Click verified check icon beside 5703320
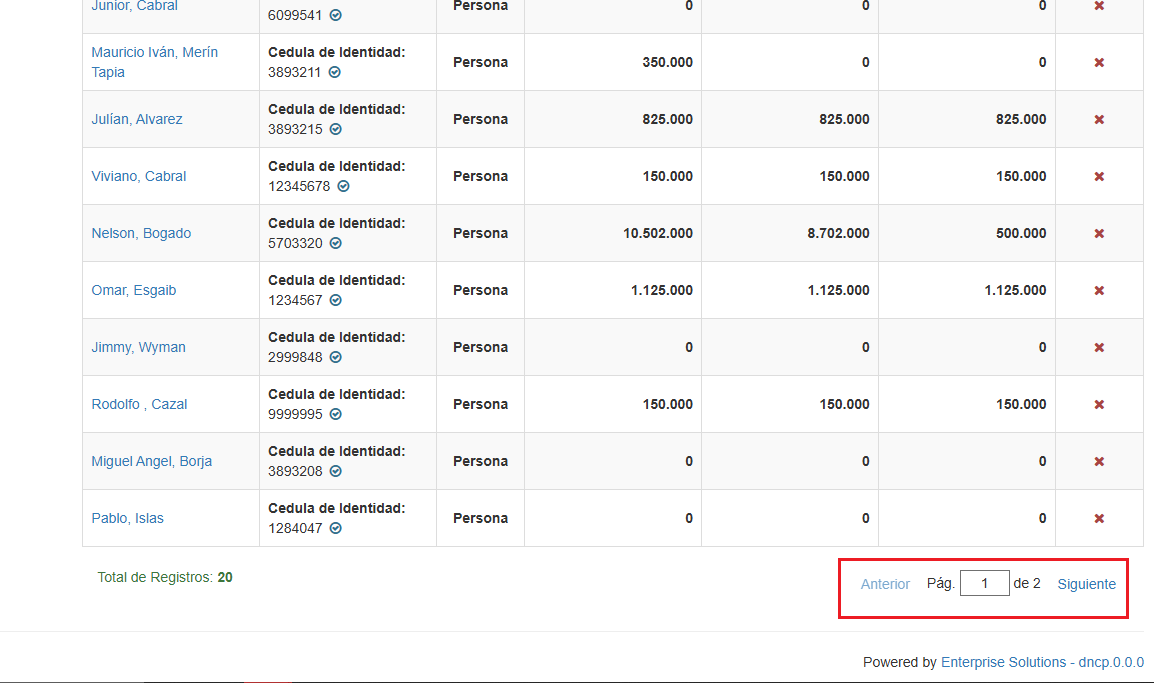1154x683 pixels. pyautogui.click(x=336, y=243)
